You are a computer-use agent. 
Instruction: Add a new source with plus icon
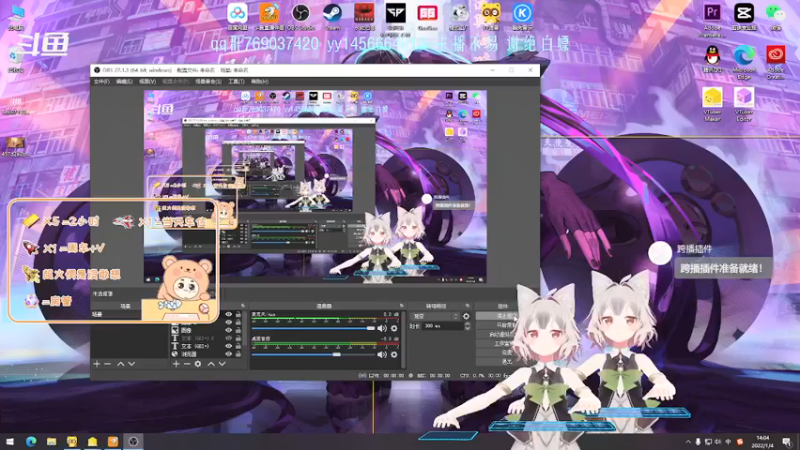point(176,364)
